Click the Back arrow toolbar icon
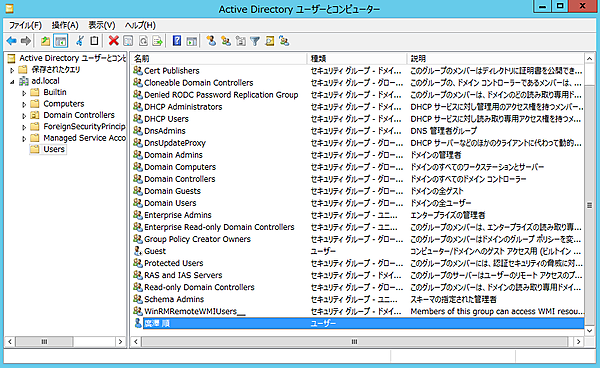 (11, 41)
